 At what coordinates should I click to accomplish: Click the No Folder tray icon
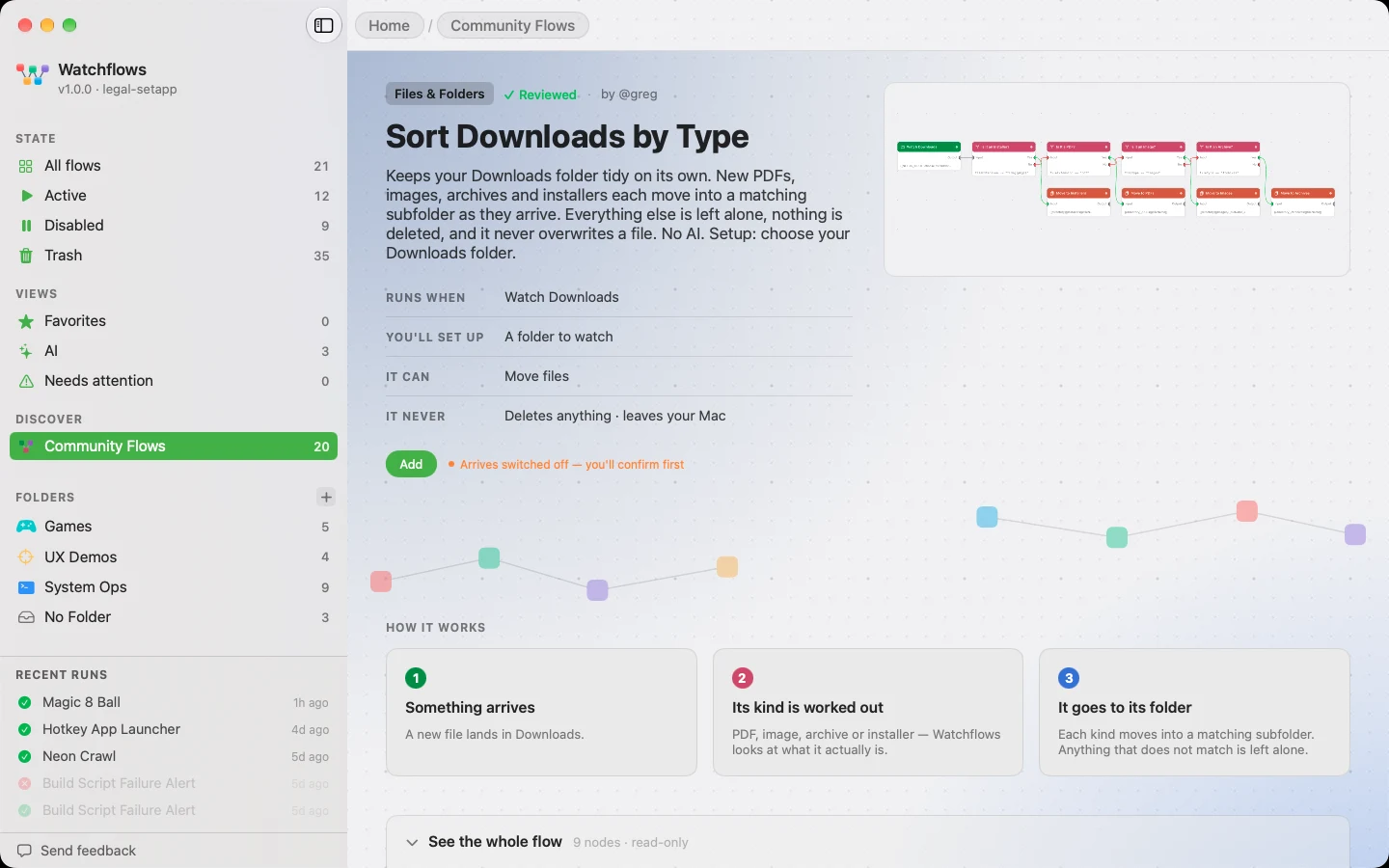[x=26, y=617]
